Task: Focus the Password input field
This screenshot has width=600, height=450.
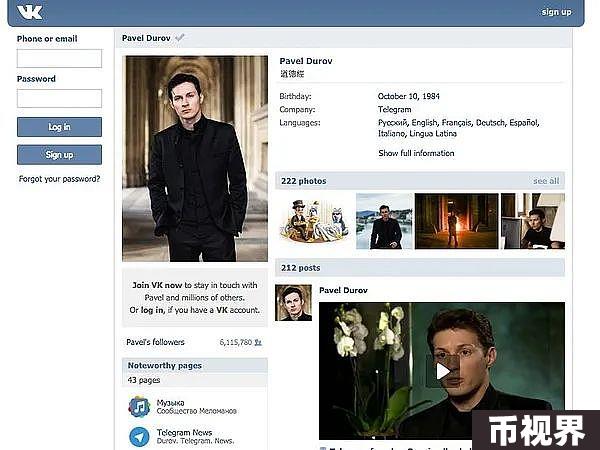Action: tap(59, 98)
